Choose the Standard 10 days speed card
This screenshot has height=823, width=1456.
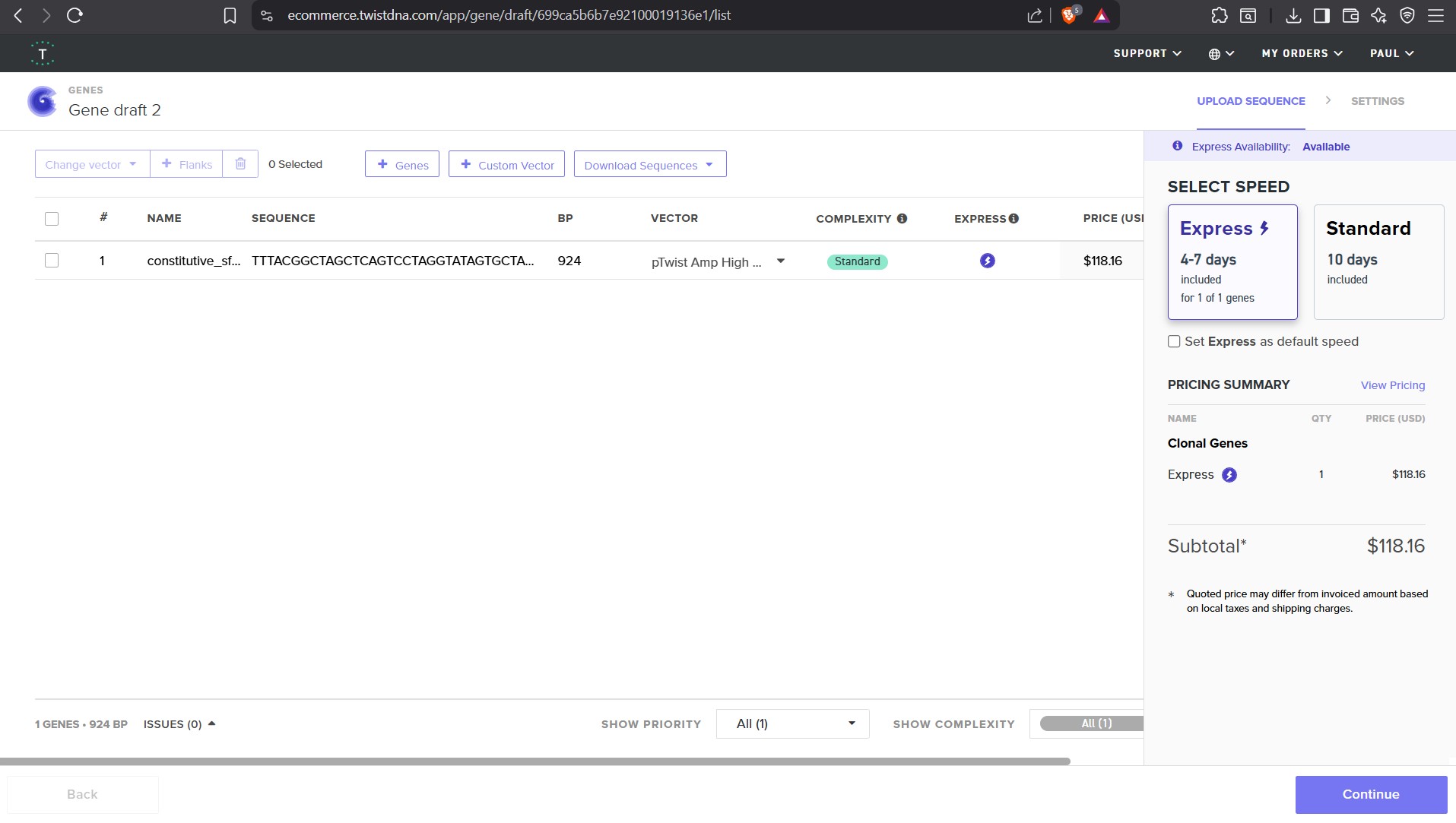tap(1378, 262)
